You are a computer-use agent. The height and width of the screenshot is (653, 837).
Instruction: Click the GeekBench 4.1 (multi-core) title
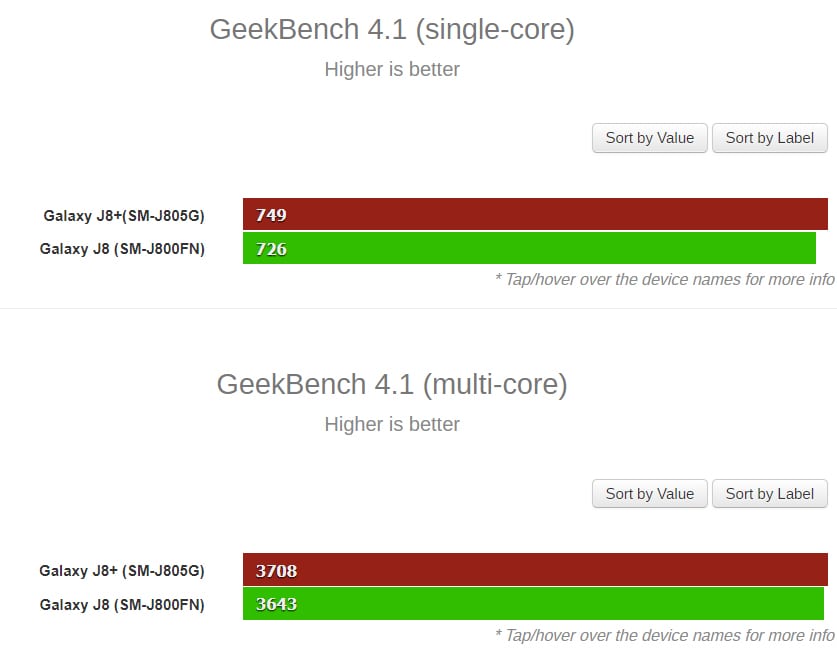pyautogui.click(x=392, y=384)
